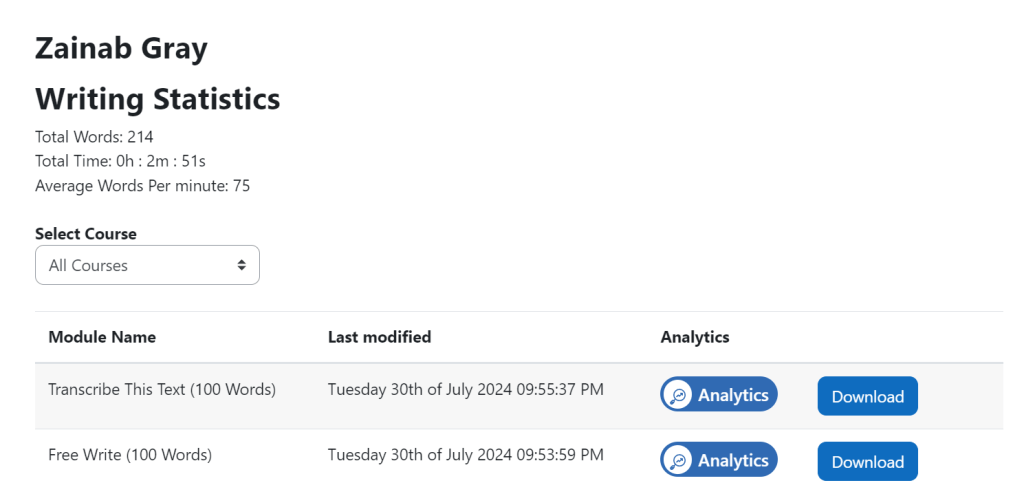This screenshot has height=494, width=1024.
Task: Click the Module Name column header
Action: 102,337
